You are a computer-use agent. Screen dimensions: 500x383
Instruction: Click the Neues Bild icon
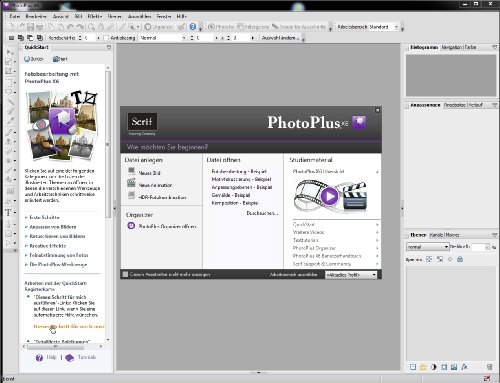pos(131,171)
